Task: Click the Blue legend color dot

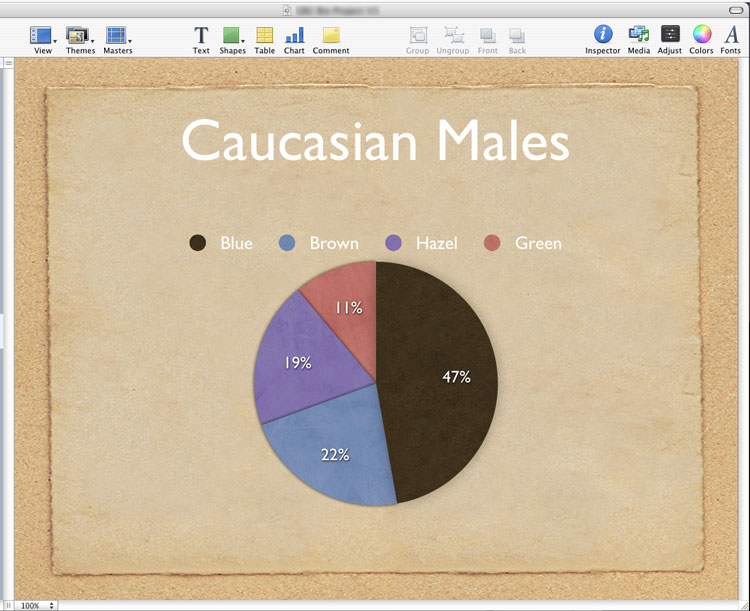Action: (x=198, y=243)
